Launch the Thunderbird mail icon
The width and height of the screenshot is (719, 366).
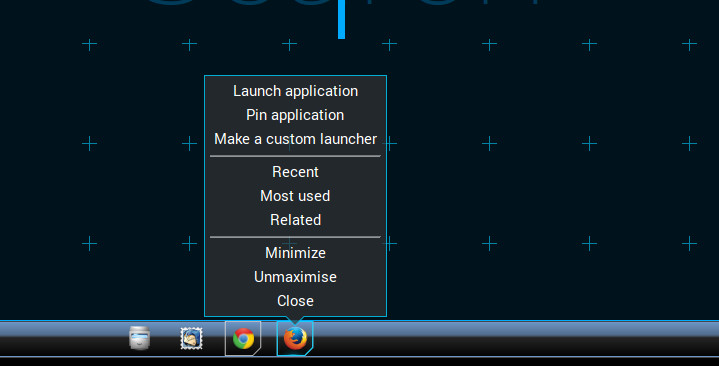click(x=191, y=338)
